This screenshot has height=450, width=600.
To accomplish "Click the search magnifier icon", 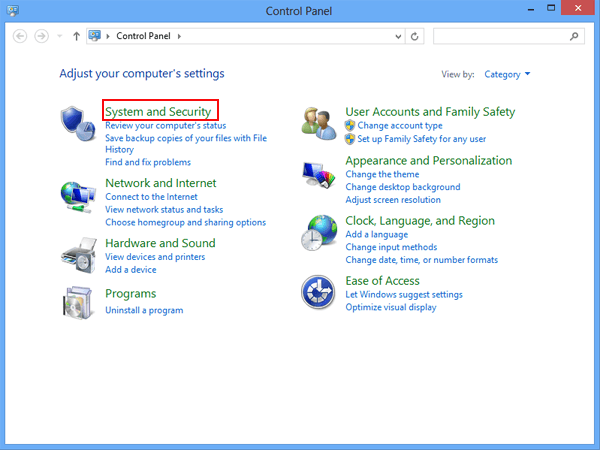I will point(574,36).
